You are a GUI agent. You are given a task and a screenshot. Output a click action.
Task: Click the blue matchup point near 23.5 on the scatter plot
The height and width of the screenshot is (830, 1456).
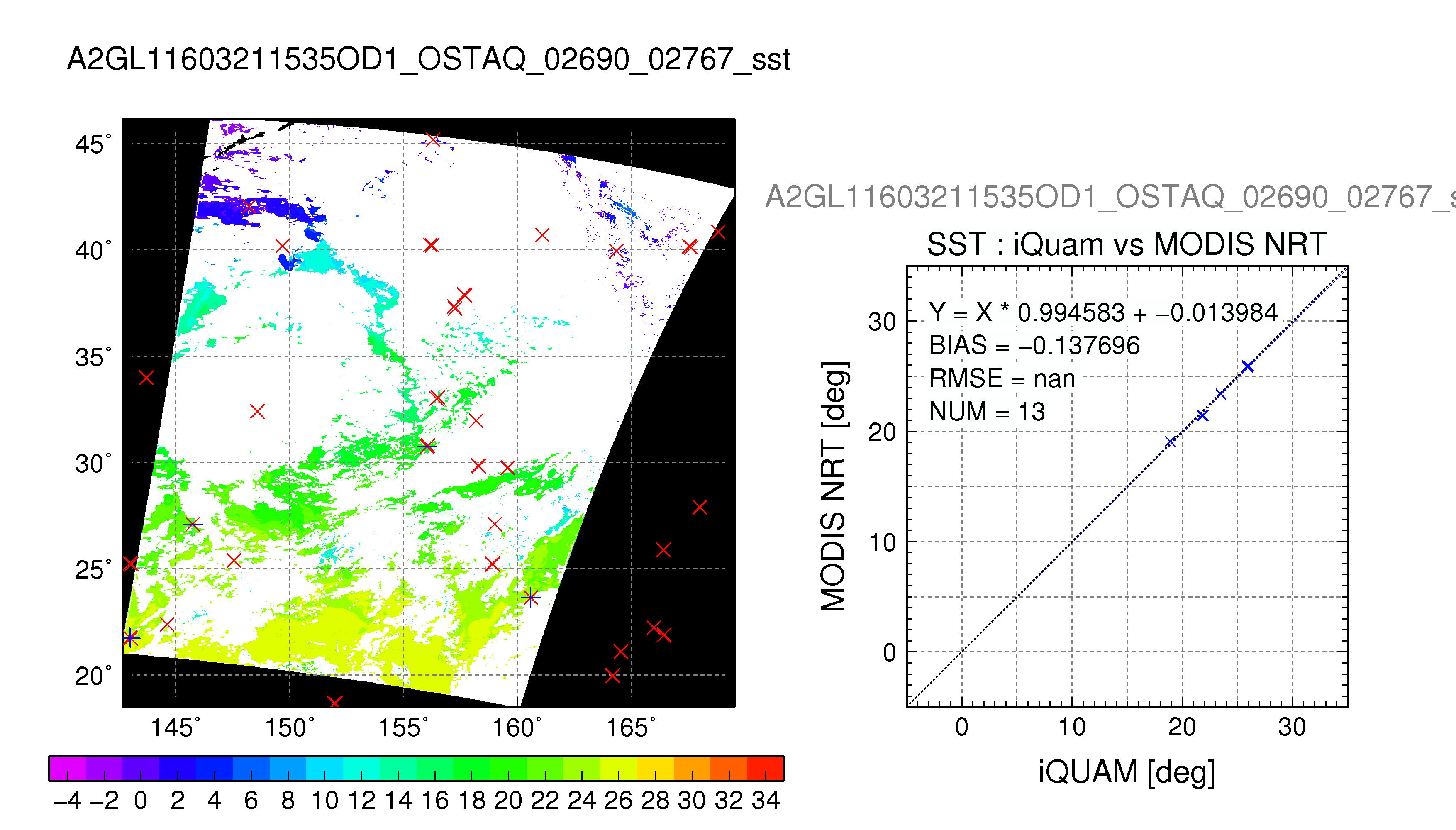(1221, 394)
